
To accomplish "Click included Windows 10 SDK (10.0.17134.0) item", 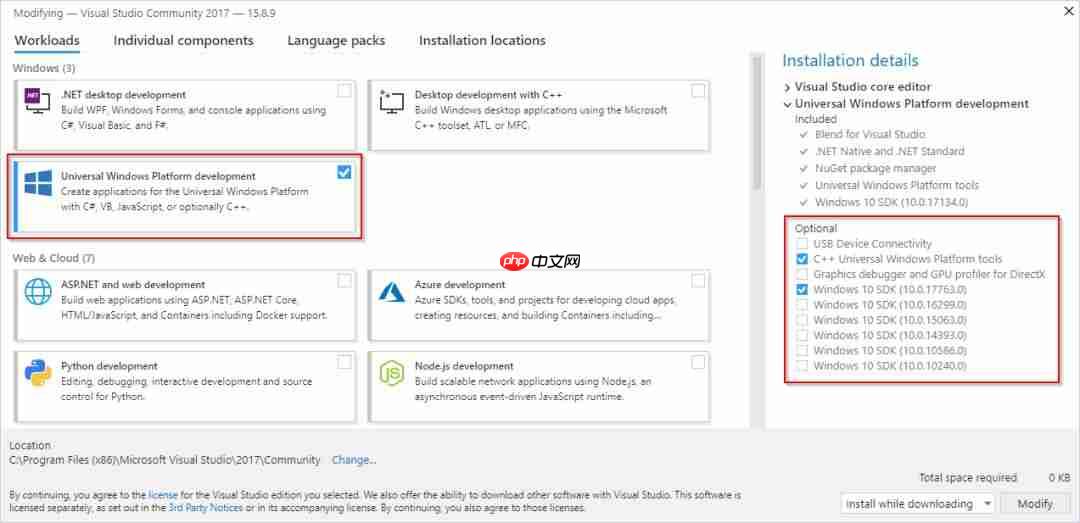I will click(x=891, y=203).
